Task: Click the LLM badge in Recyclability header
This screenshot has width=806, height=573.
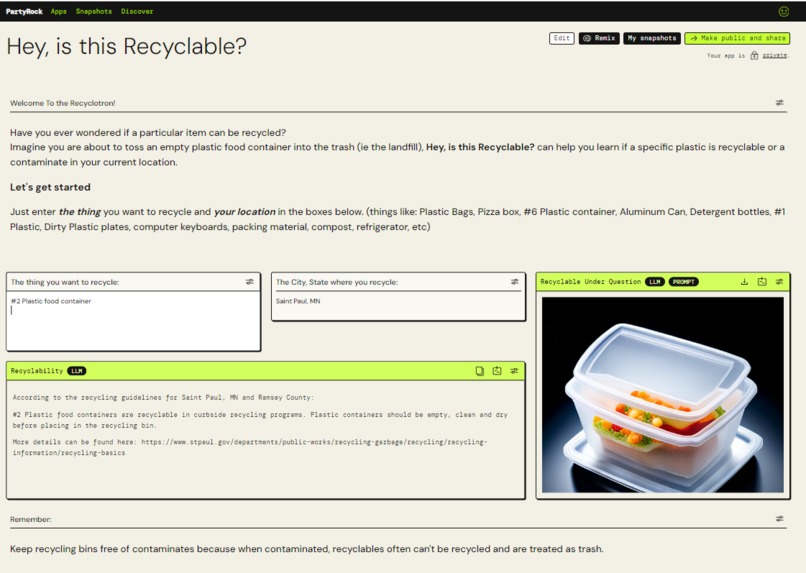Action: 77,371
